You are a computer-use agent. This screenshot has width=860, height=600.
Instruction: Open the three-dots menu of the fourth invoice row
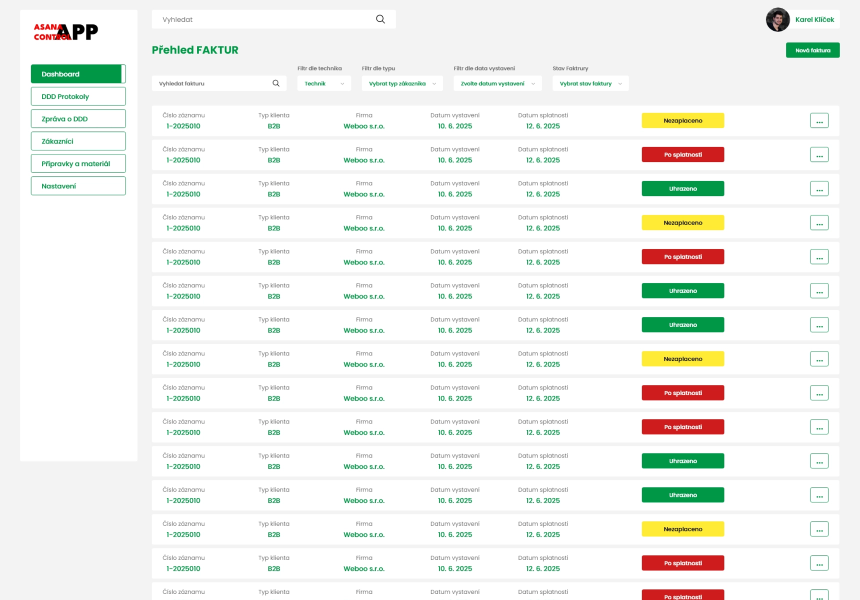(819, 223)
